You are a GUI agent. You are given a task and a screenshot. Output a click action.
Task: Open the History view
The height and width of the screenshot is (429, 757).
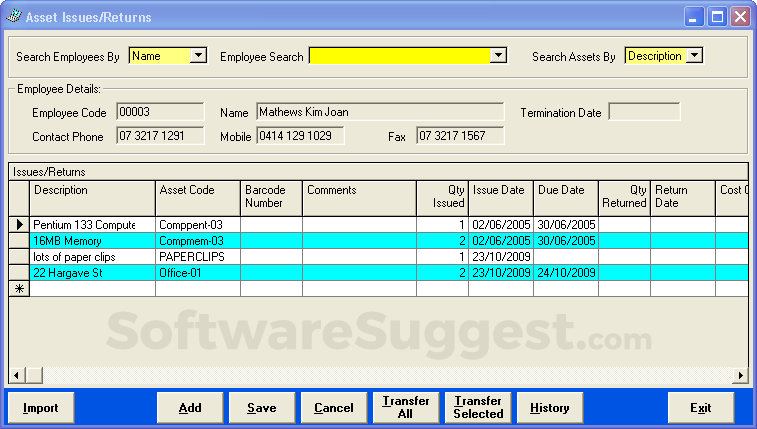(550, 408)
